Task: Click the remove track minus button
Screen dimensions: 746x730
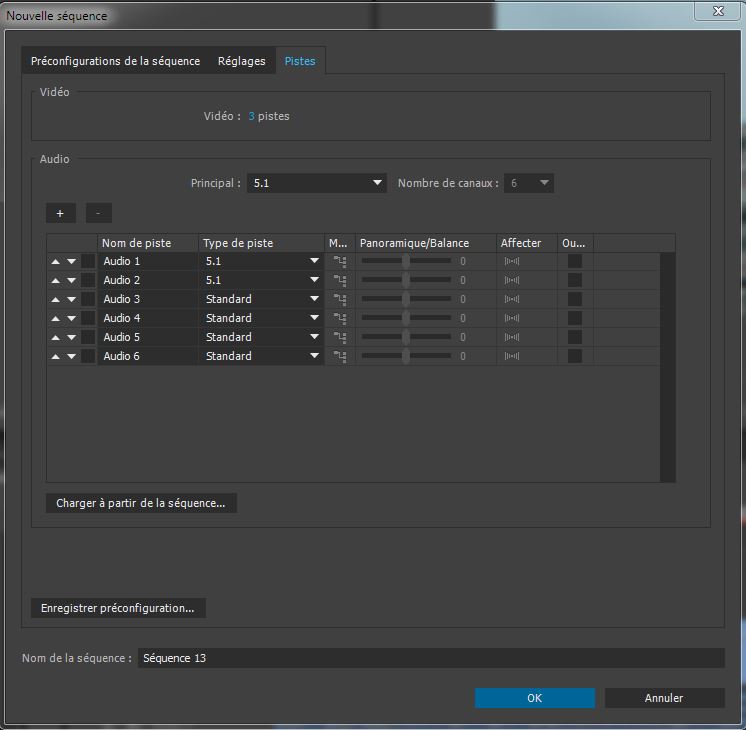Action: (98, 213)
